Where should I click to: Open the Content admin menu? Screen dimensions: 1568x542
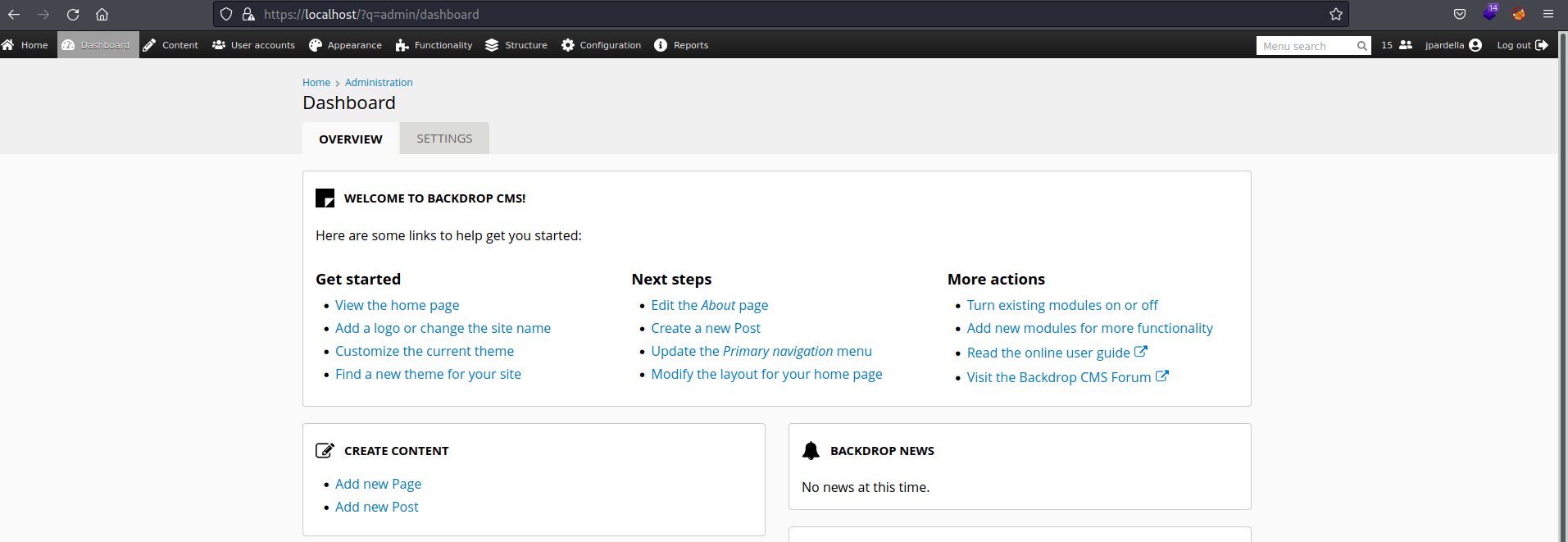coord(170,45)
